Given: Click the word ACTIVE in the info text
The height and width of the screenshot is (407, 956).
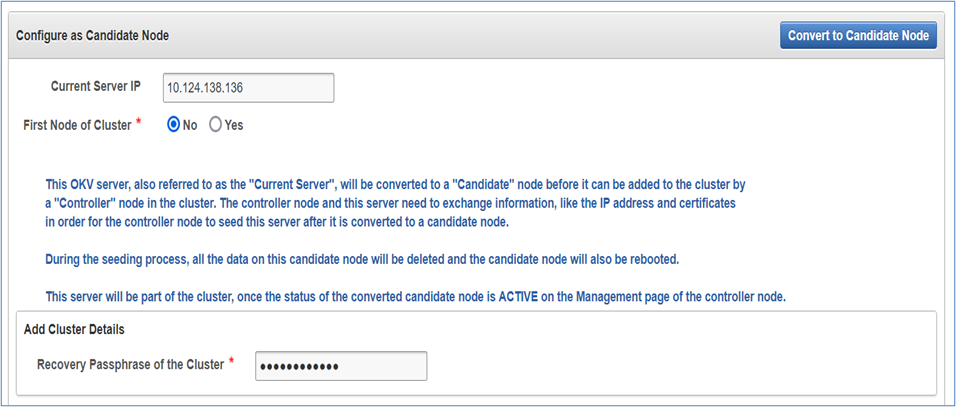Looking at the screenshot, I should (518, 296).
